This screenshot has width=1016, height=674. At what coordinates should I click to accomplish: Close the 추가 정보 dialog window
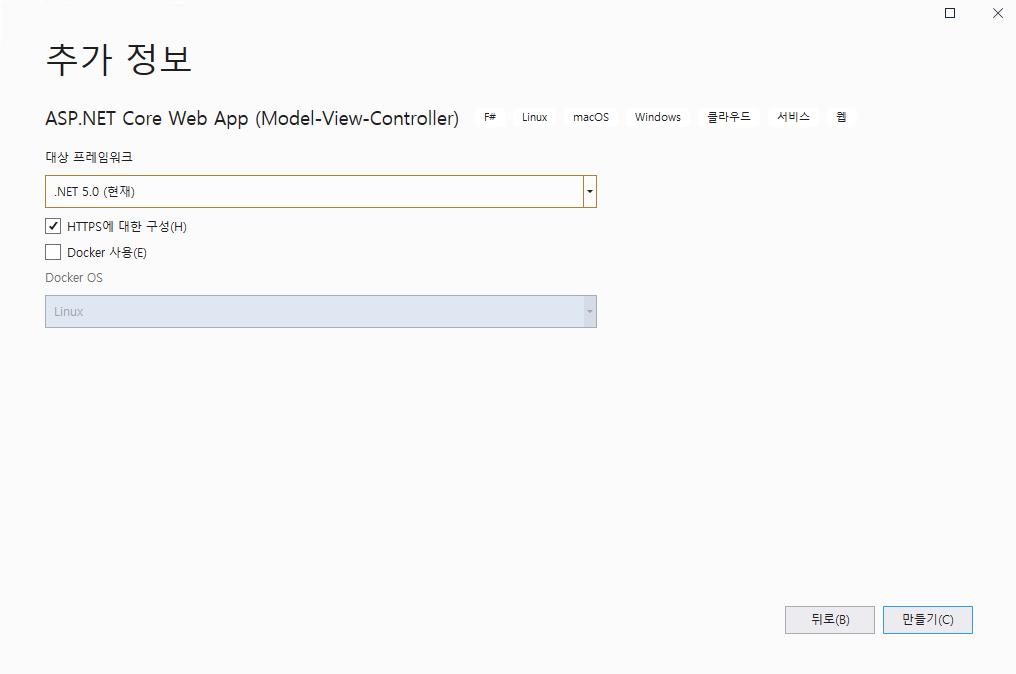point(997,13)
